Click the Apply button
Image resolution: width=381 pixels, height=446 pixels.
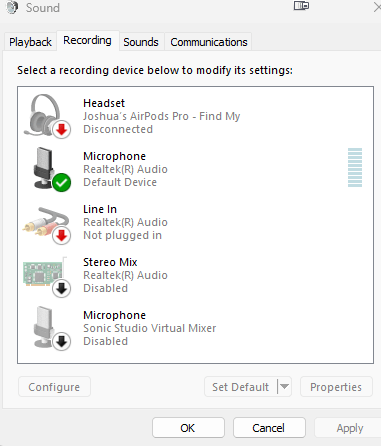click(349, 428)
